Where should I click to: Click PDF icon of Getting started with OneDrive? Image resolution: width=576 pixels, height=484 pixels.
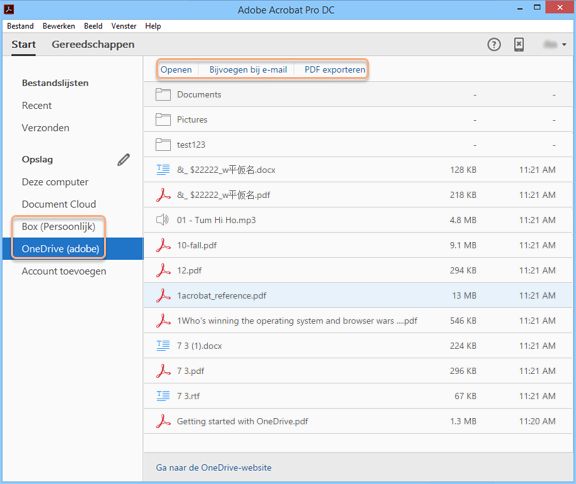point(163,421)
